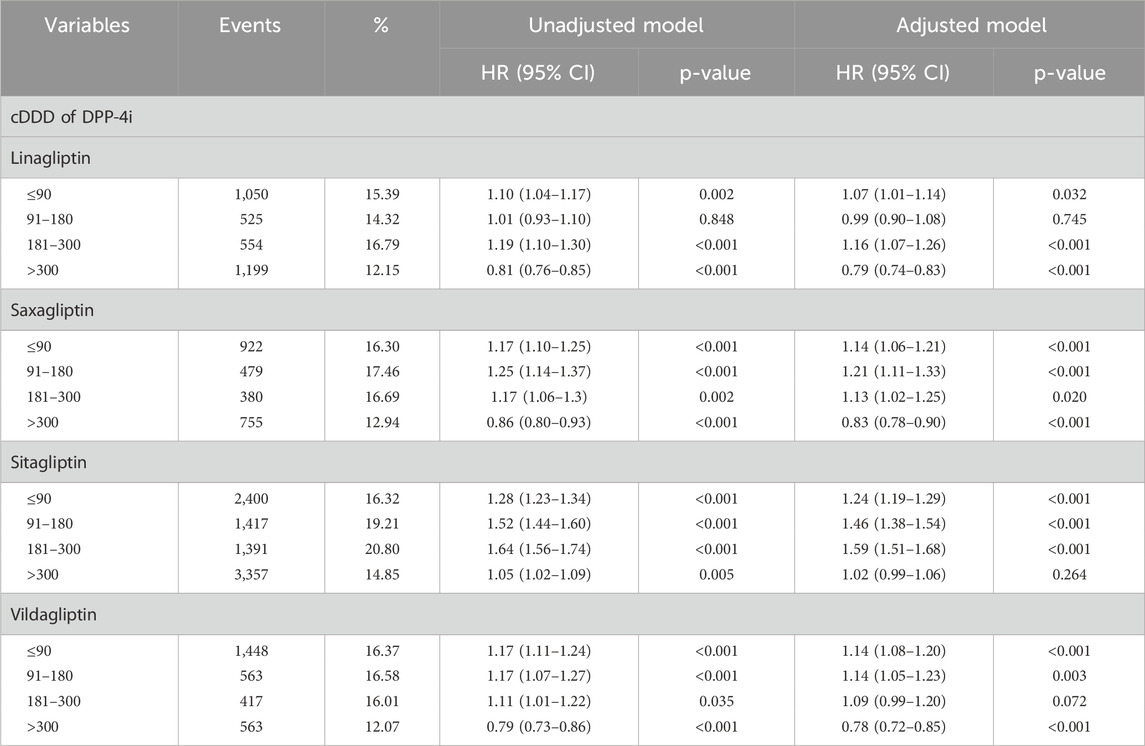Select the Saxagliptin section heading

52,311
